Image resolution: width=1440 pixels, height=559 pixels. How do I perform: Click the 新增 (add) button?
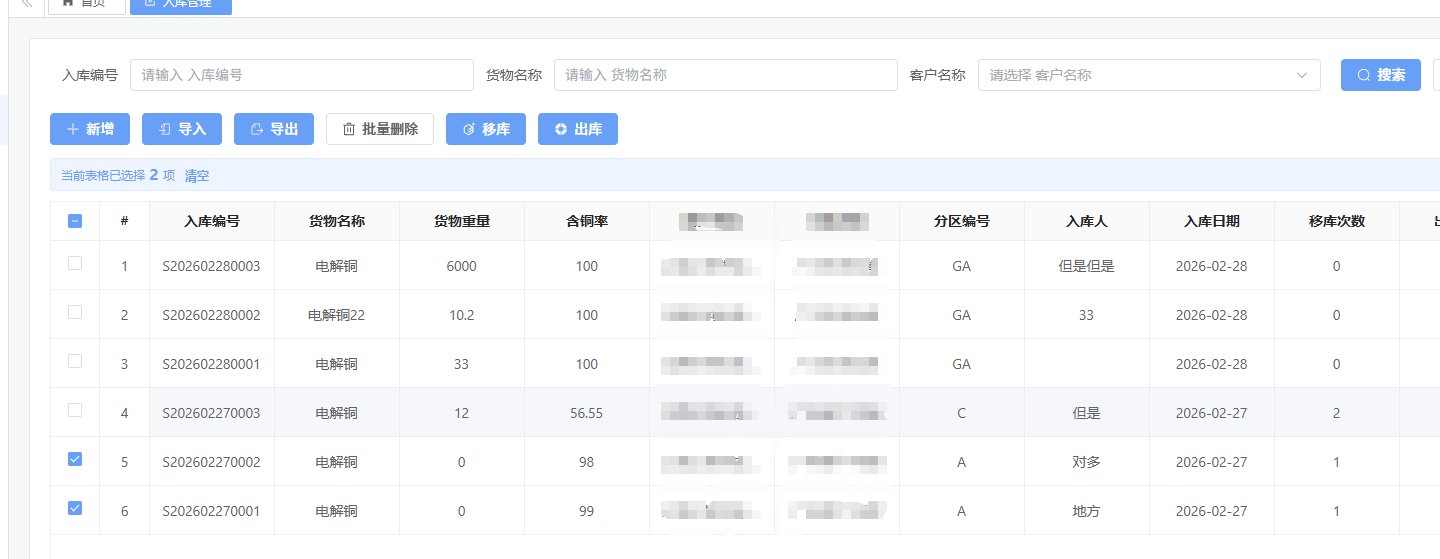click(90, 129)
